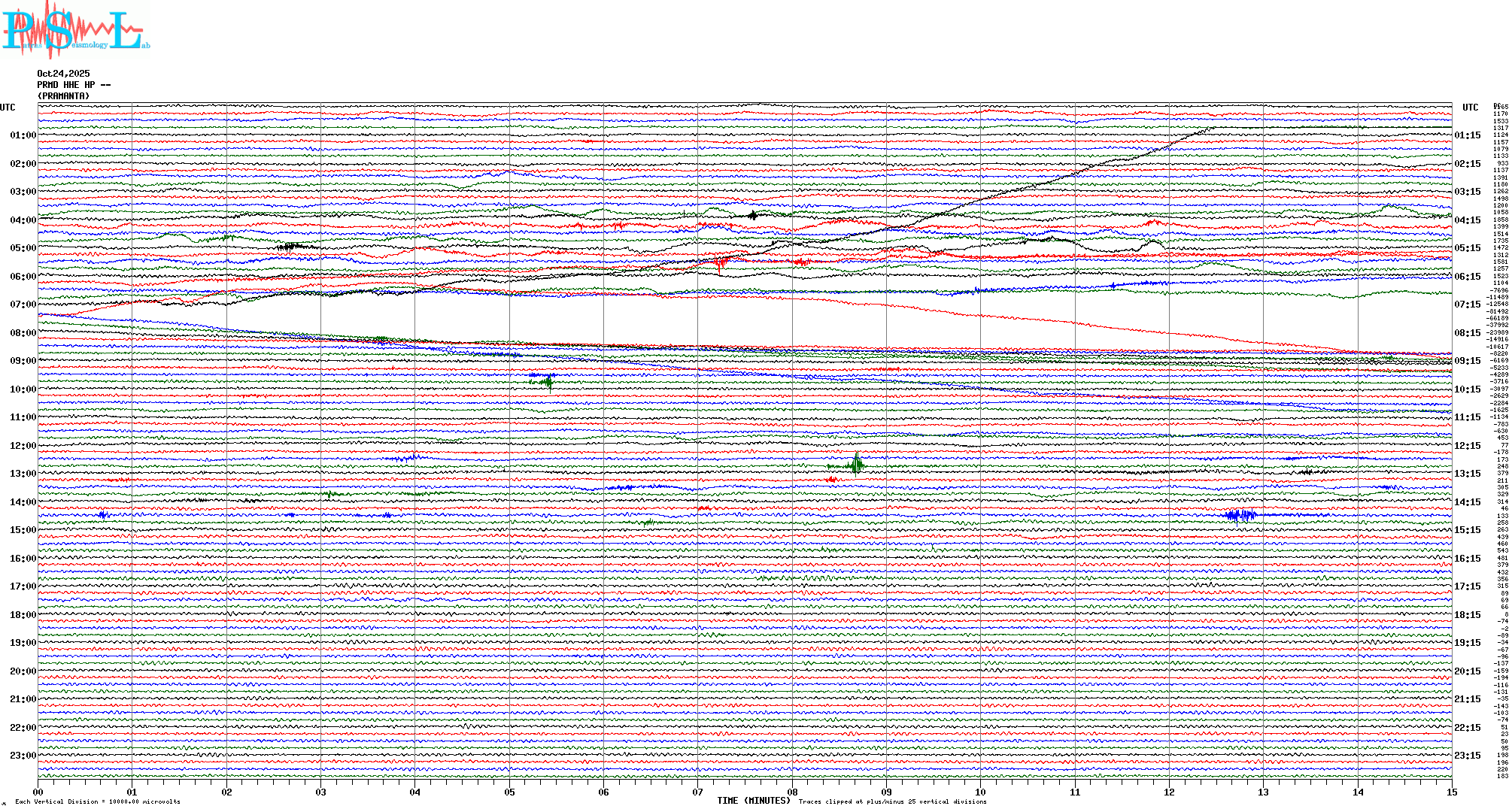Viewport: 1512px width, 812px height.
Task: Click the PSL seismology lab logo
Action: coord(75,30)
